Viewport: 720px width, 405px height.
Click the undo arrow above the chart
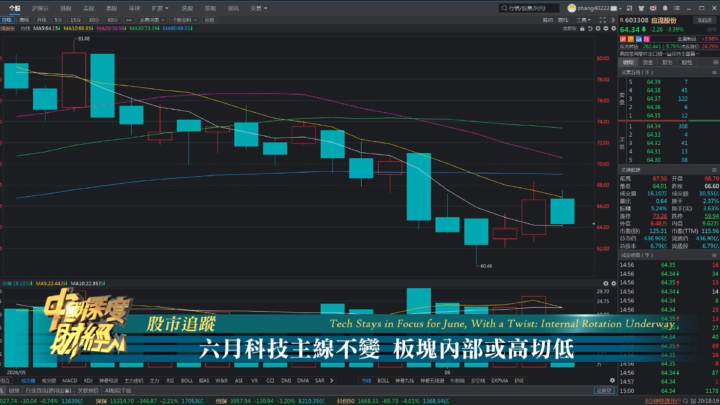(590, 28)
